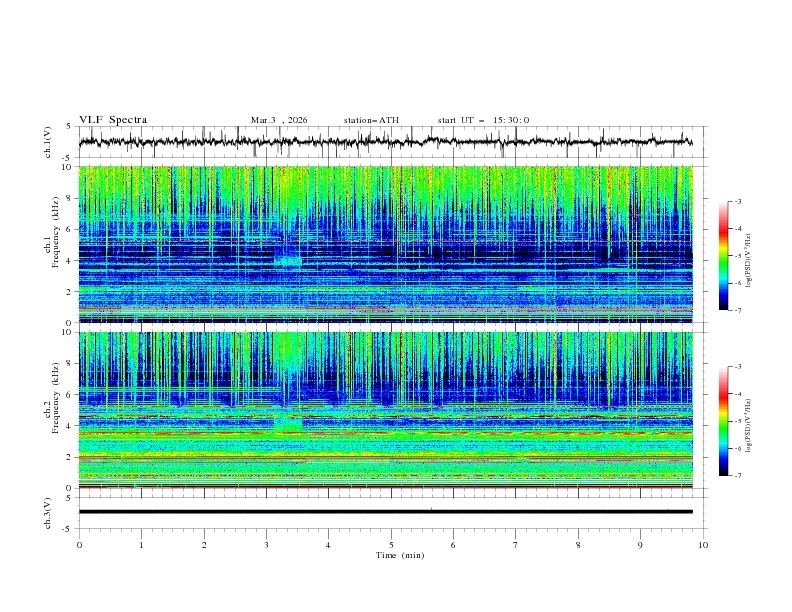Click the ch.1 frequency axis '10' tick label

pyautogui.click(x=67, y=167)
